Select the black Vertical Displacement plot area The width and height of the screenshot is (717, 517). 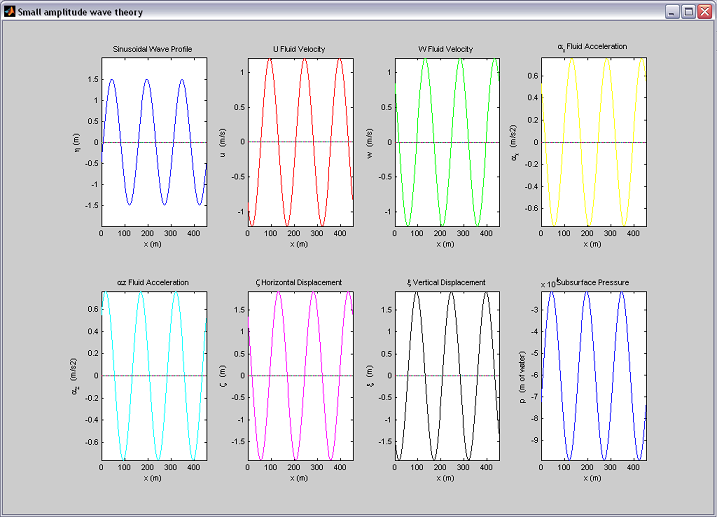point(446,376)
